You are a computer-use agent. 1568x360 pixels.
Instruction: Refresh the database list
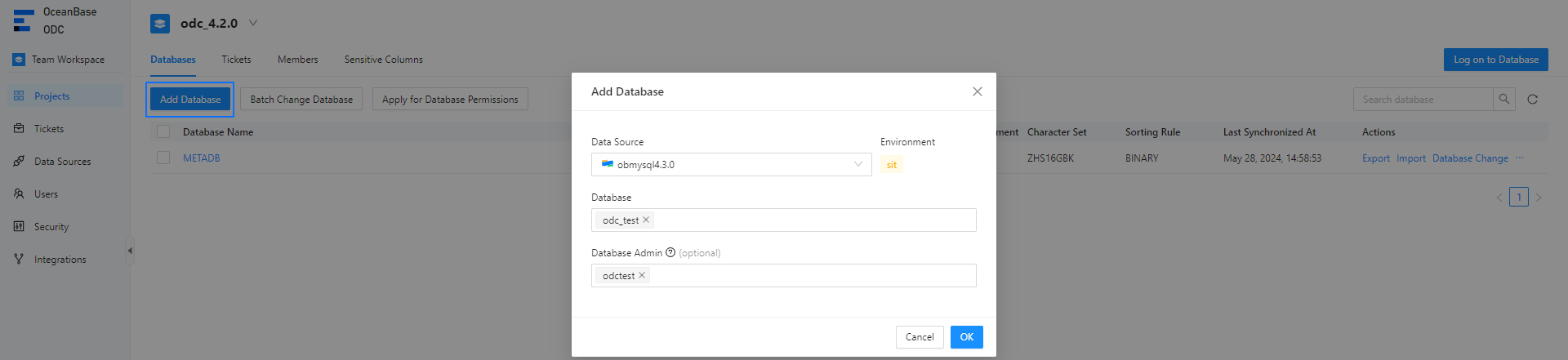(x=1532, y=100)
